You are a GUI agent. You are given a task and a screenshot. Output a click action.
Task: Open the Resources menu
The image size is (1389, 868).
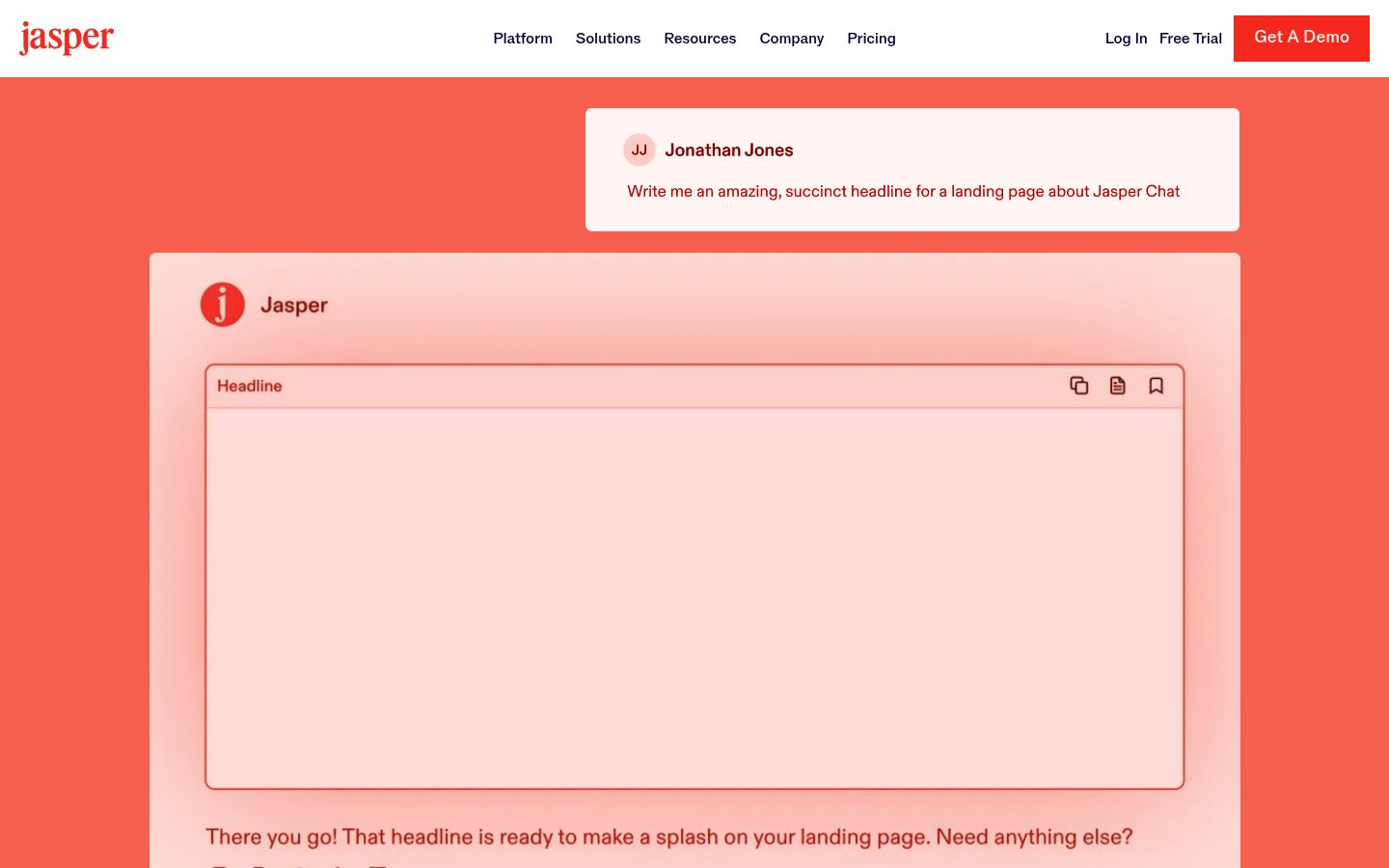699,39
